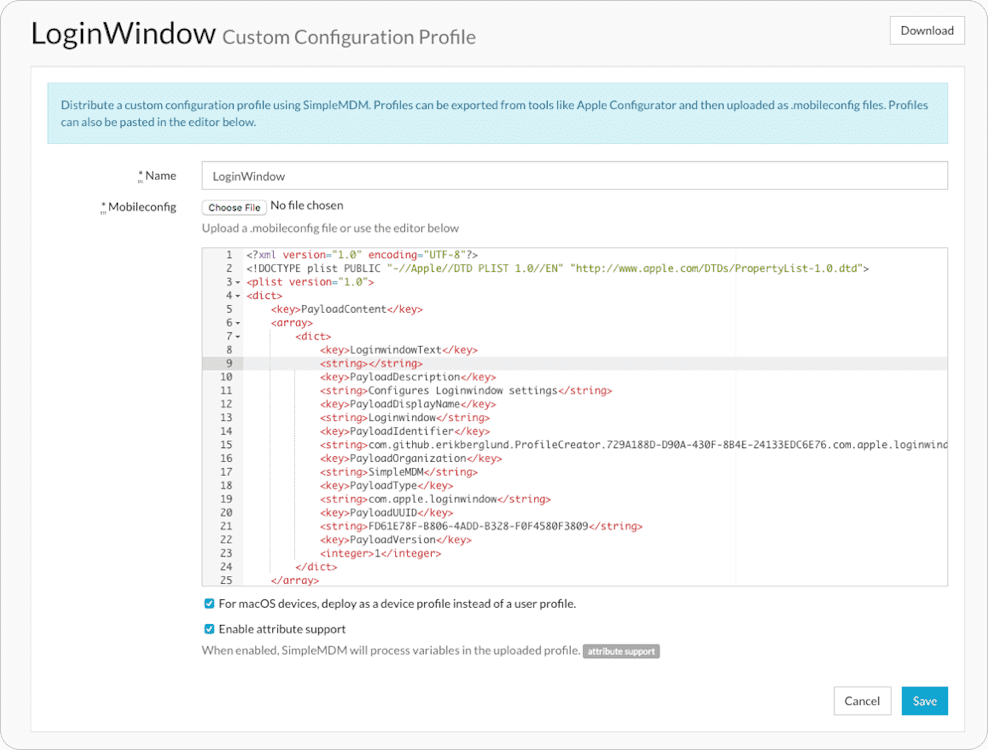Click 'Configures Loginwindow settings' string
The image size is (988, 750).
tap(466, 391)
